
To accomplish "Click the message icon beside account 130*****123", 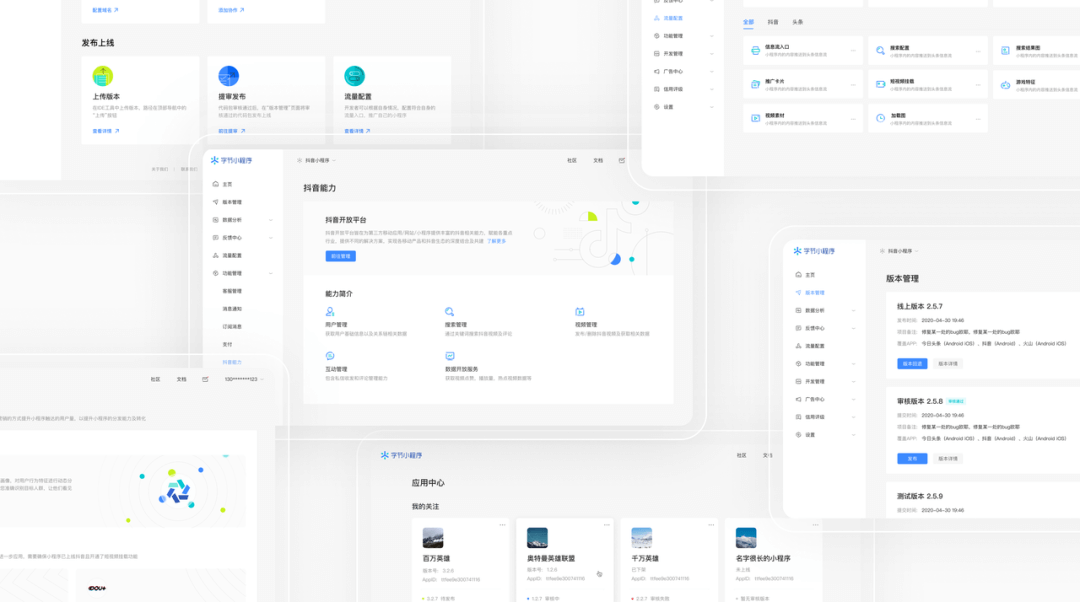I will click(205, 380).
